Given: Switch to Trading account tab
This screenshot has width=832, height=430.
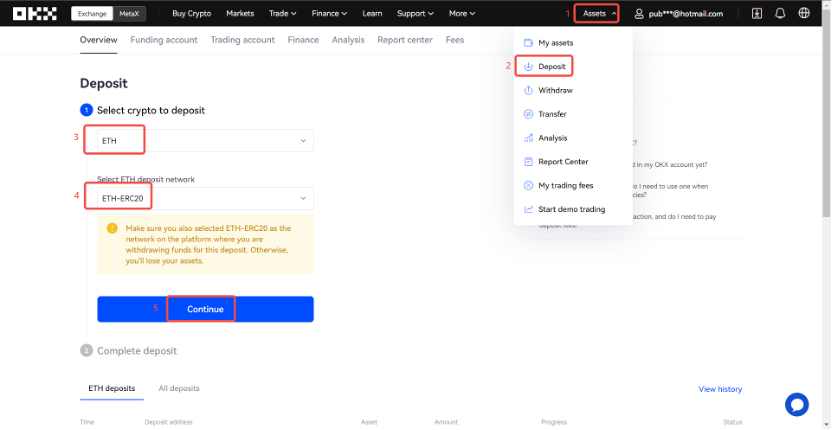Looking at the screenshot, I should 242,40.
